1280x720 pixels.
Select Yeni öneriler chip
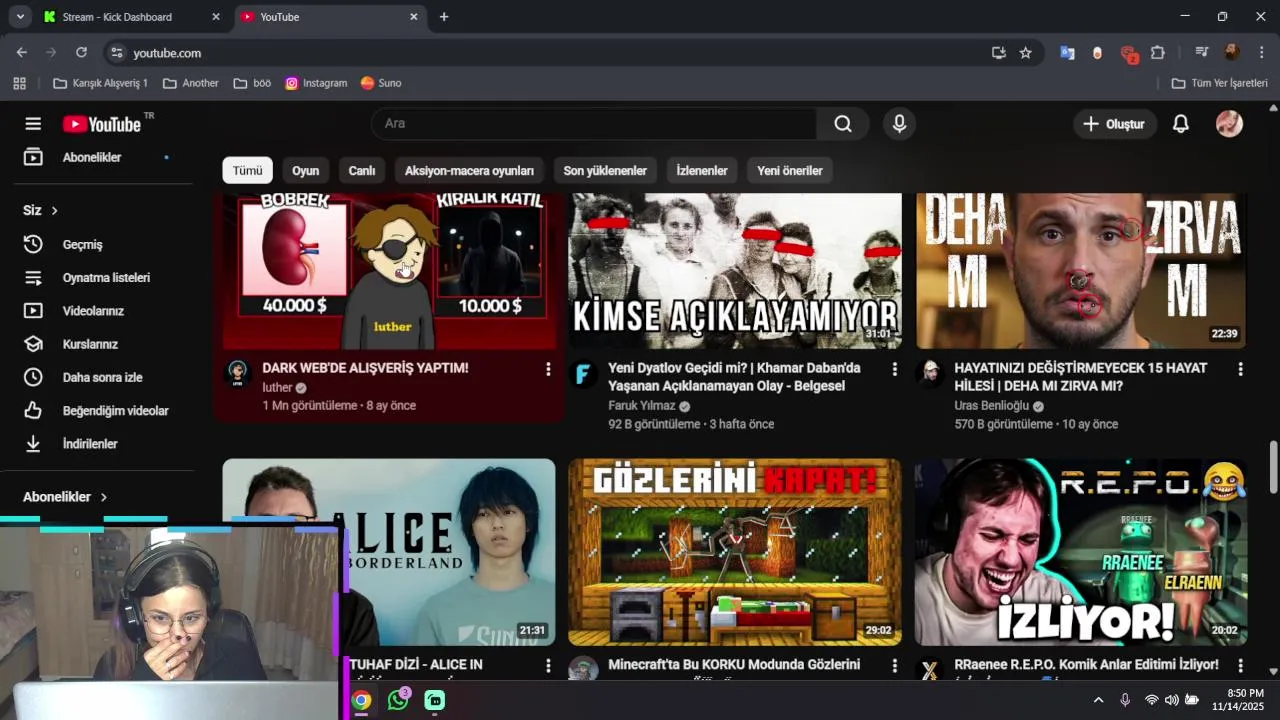(x=789, y=171)
